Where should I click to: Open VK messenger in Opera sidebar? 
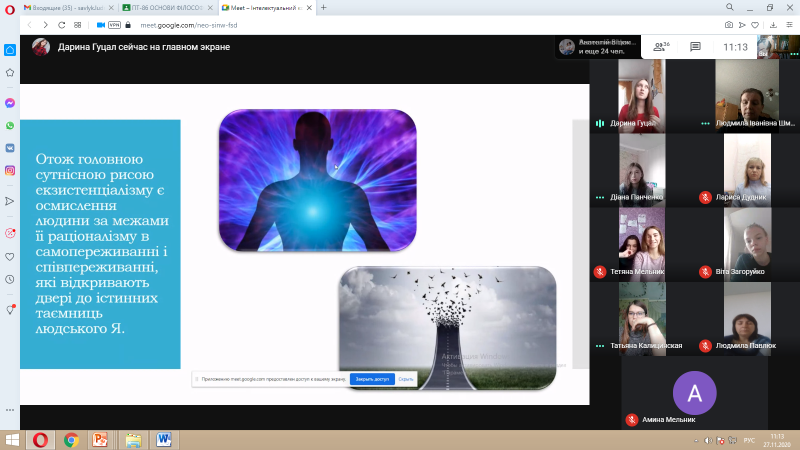pyautogui.click(x=10, y=148)
